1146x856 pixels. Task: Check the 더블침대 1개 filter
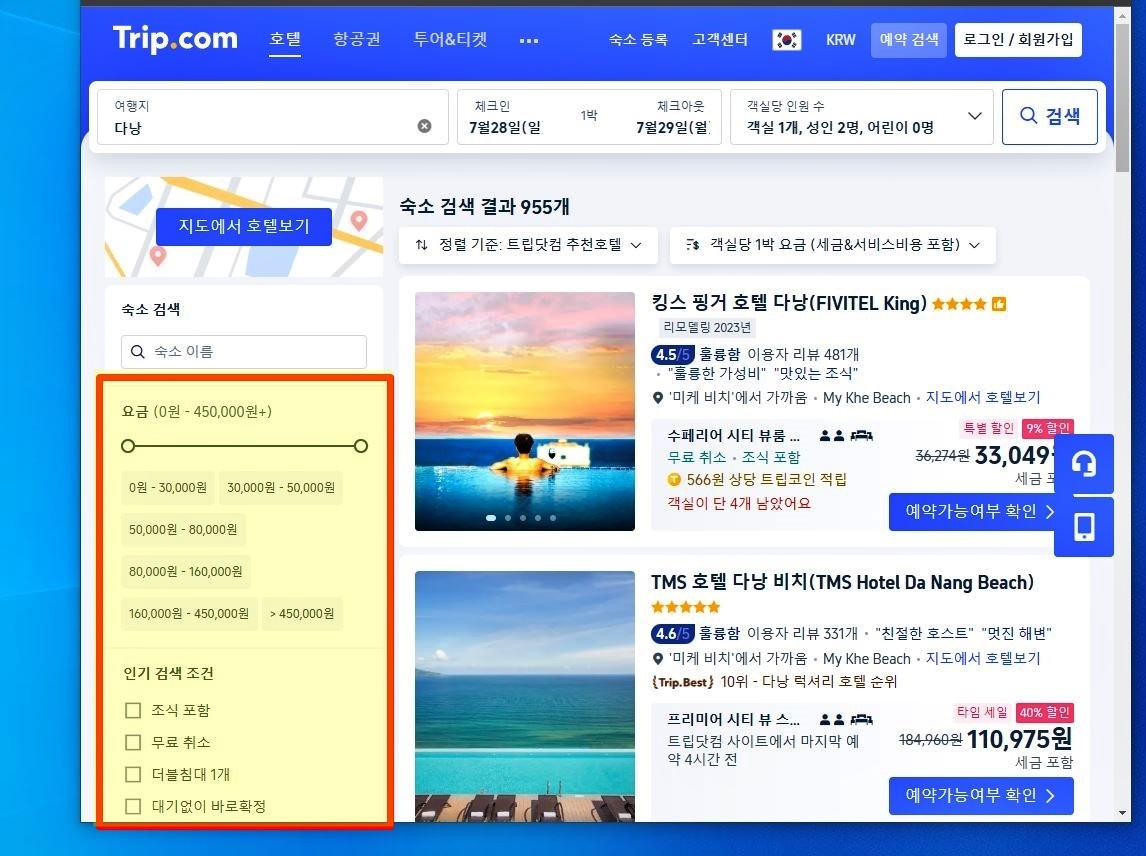(x=133, y=774)
